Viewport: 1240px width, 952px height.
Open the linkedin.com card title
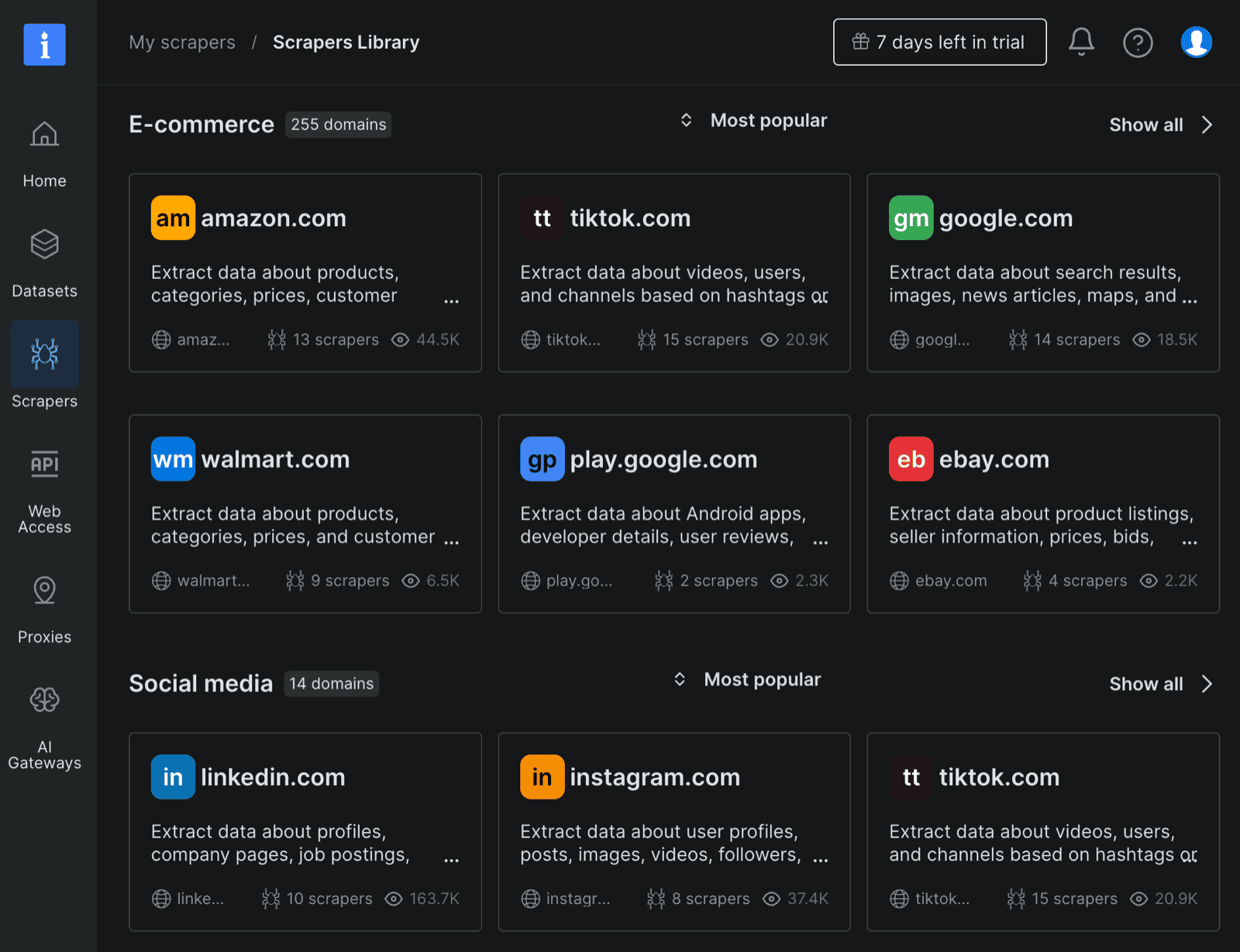pyautogui.click(x=273, y=777)
